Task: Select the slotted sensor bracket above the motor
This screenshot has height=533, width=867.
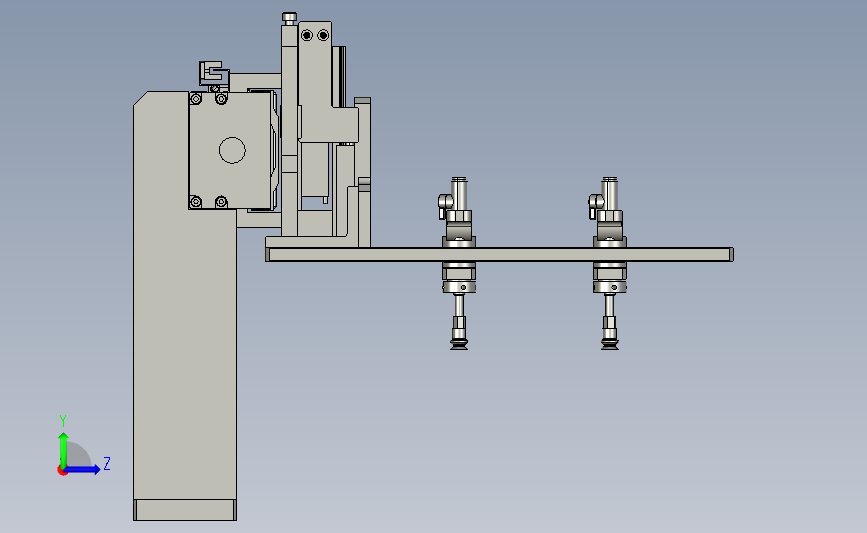Action: [214, 74]
